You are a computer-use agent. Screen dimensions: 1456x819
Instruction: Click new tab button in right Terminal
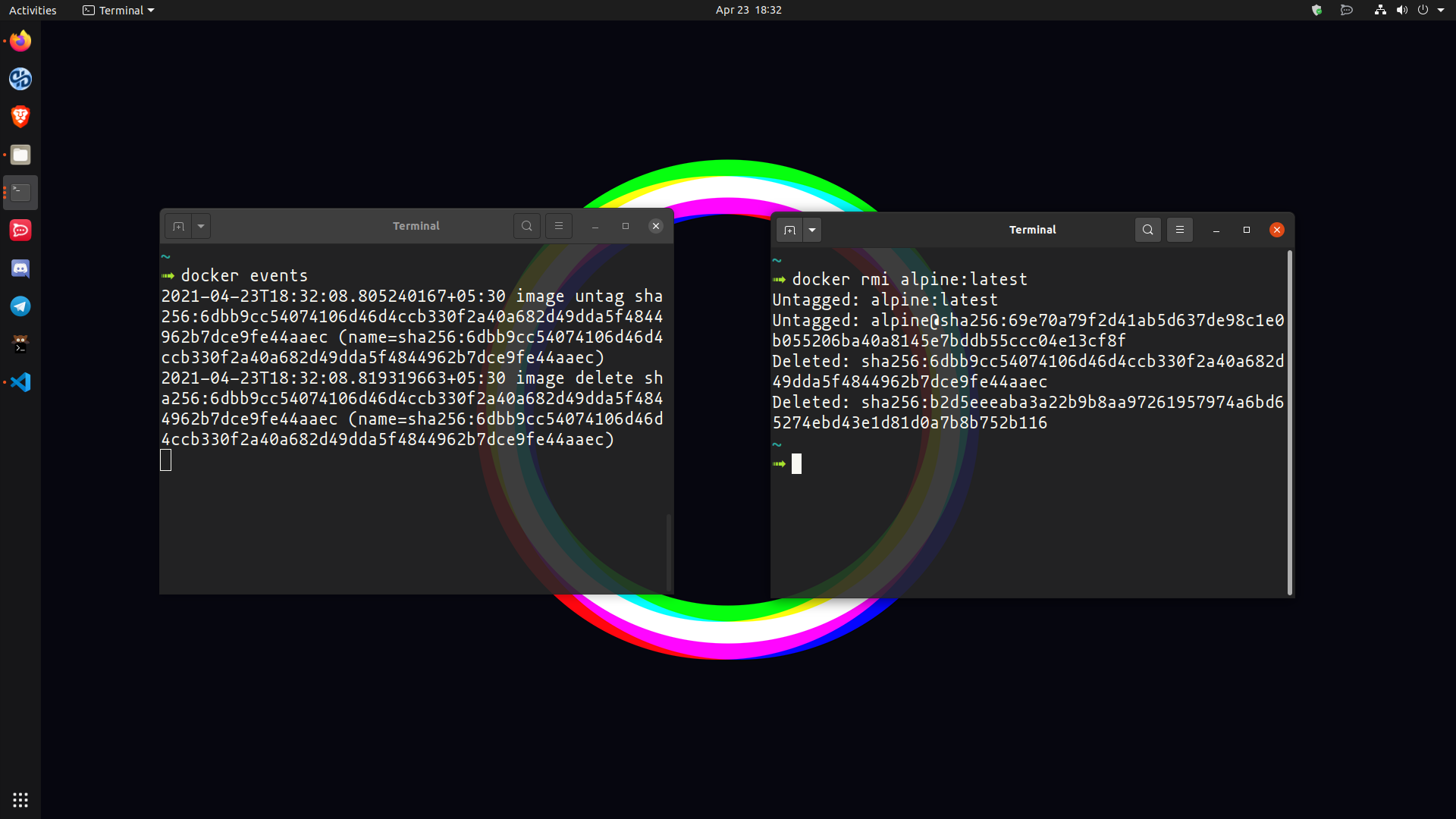(789, 230)
